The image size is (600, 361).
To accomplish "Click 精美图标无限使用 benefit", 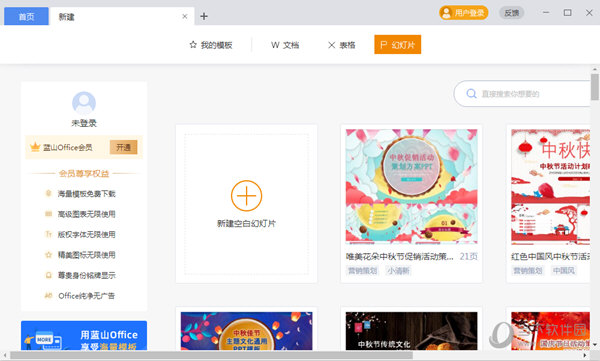I will click(86, 255).
